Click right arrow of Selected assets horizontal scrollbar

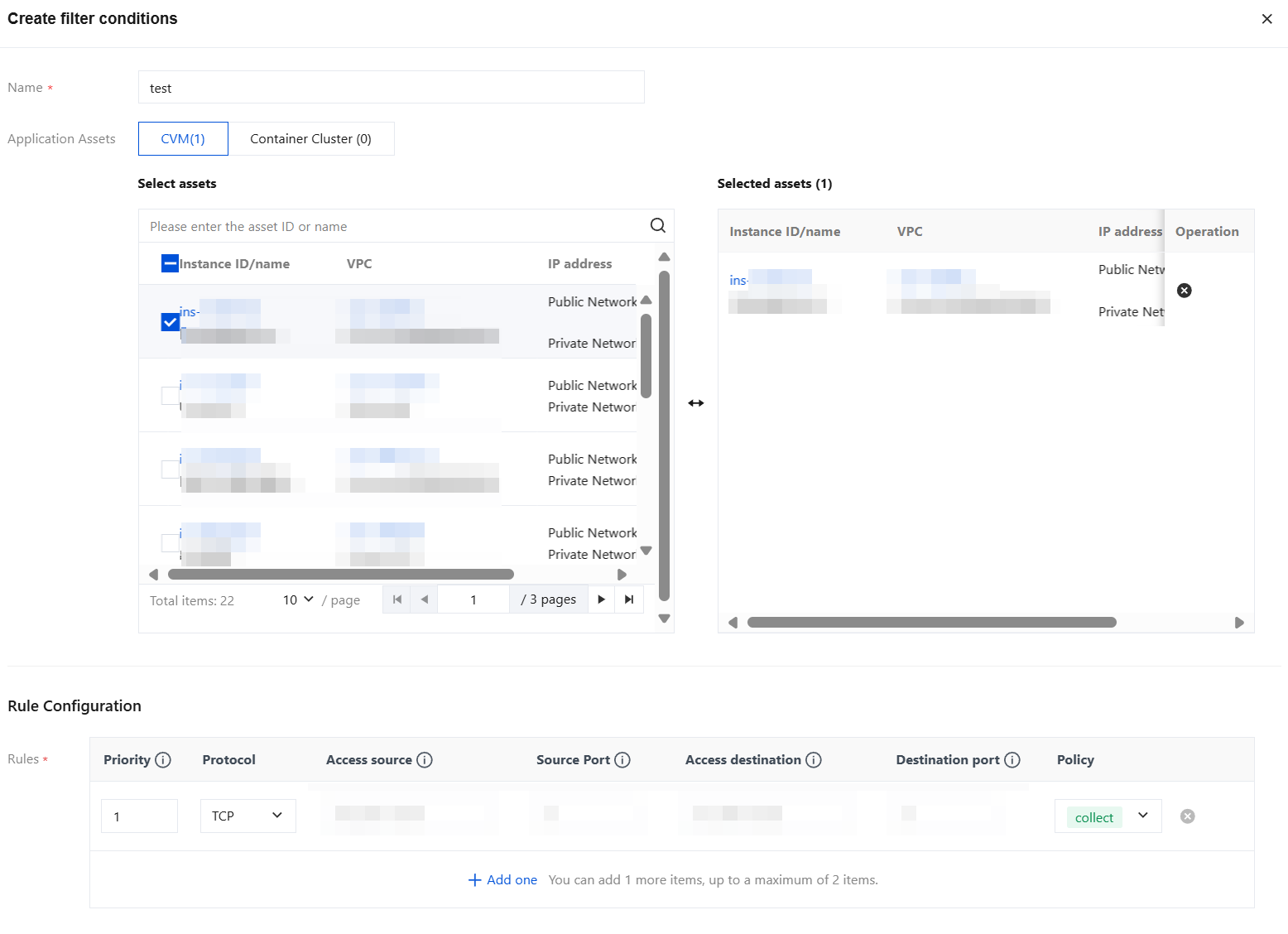coord(1239,623)
